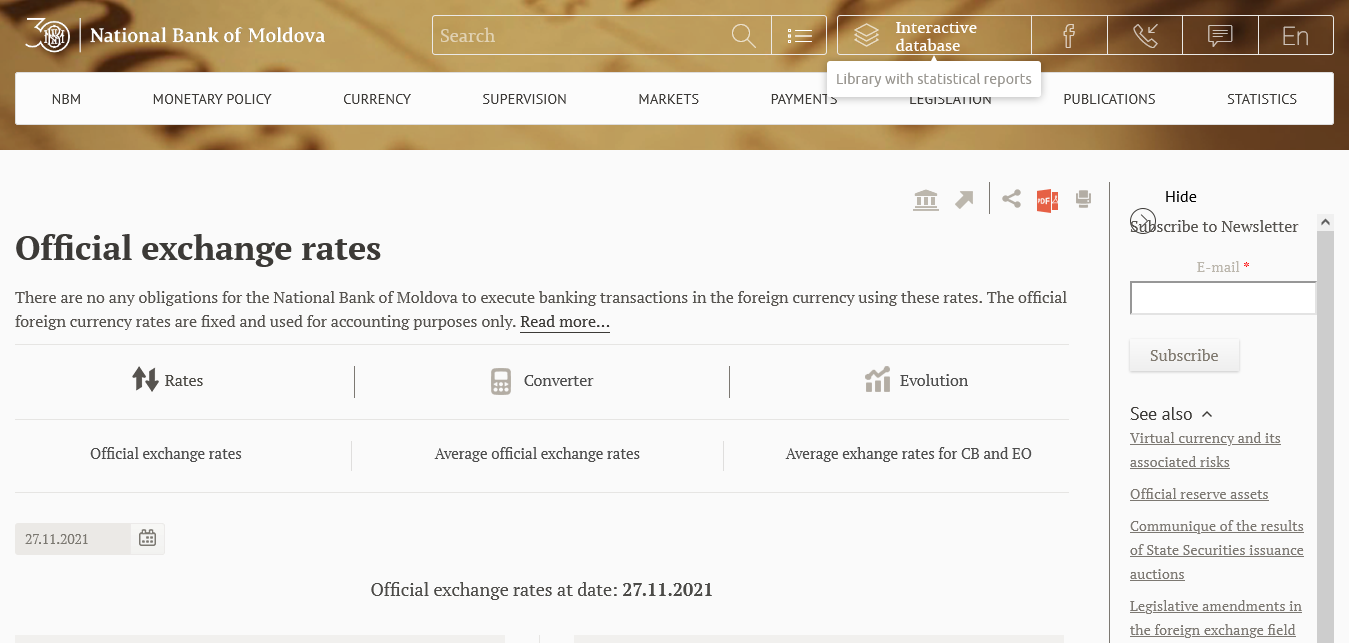
Task: Click the printer icon
Action: 1083,199
